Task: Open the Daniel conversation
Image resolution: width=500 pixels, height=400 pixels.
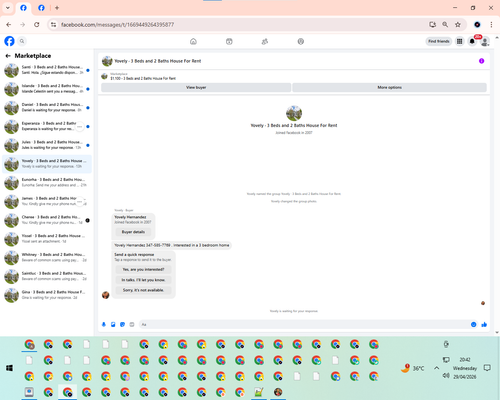Action: click(47, 108)
